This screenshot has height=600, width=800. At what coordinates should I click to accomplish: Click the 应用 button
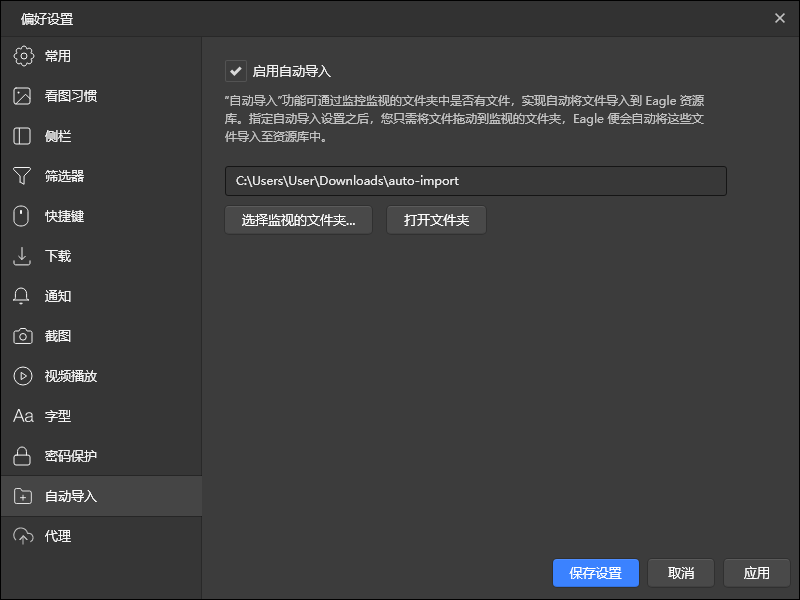(757, 573)
